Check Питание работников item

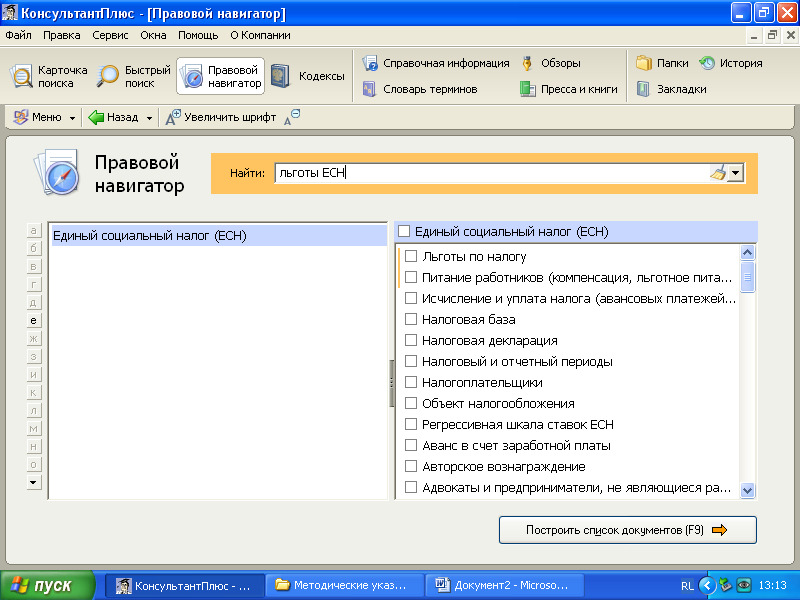coord(411,277)
